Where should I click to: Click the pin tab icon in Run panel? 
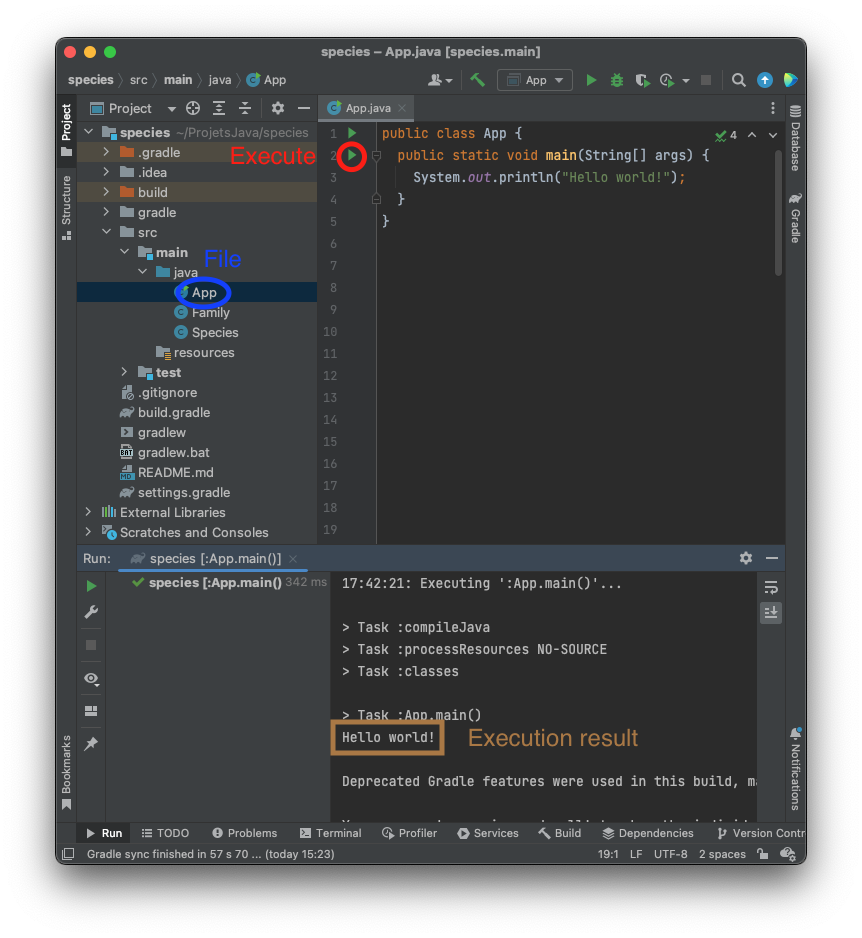(x=91, y=744)
